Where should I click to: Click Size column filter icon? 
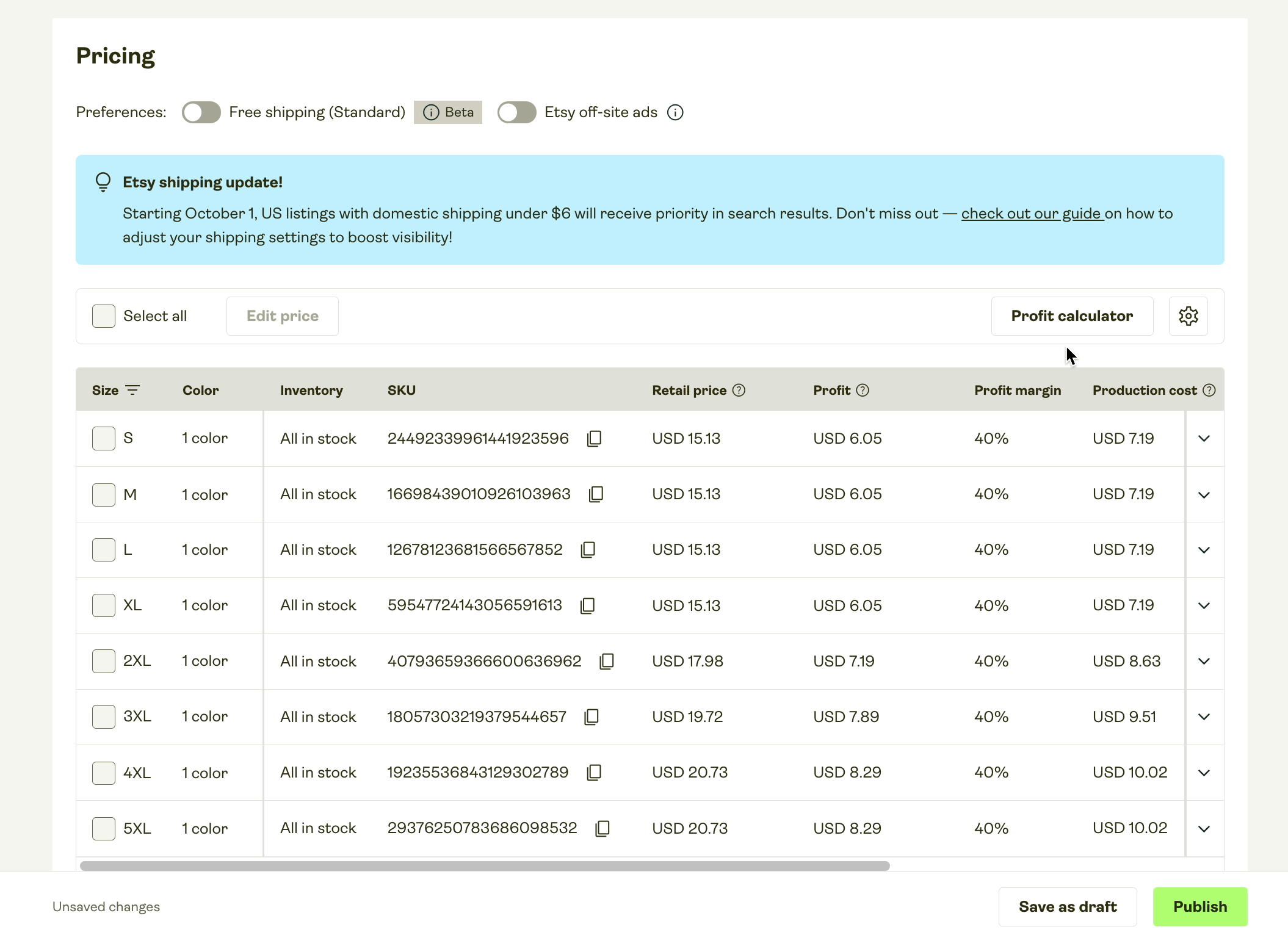[x=132, y=390]
